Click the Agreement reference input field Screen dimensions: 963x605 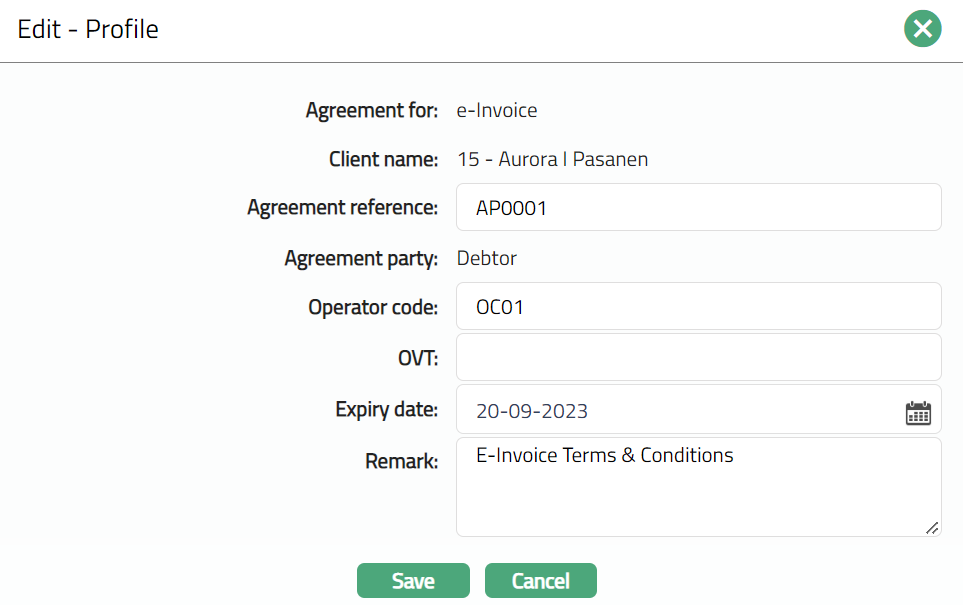click(698, 208)
